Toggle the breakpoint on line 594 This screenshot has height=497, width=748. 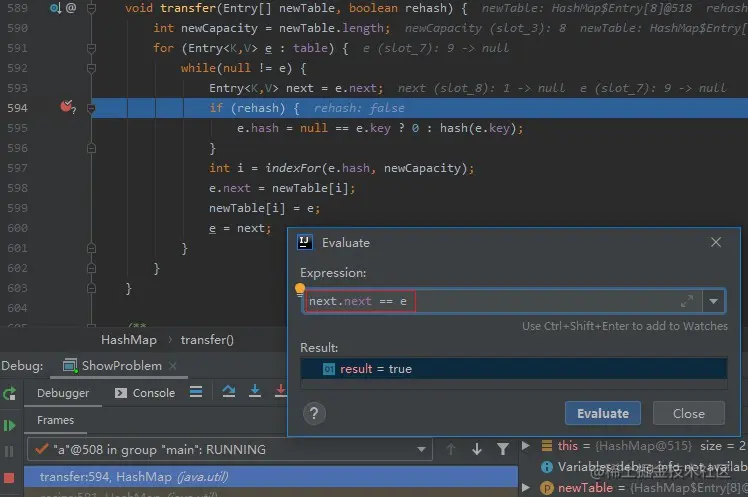pos(66,107)
